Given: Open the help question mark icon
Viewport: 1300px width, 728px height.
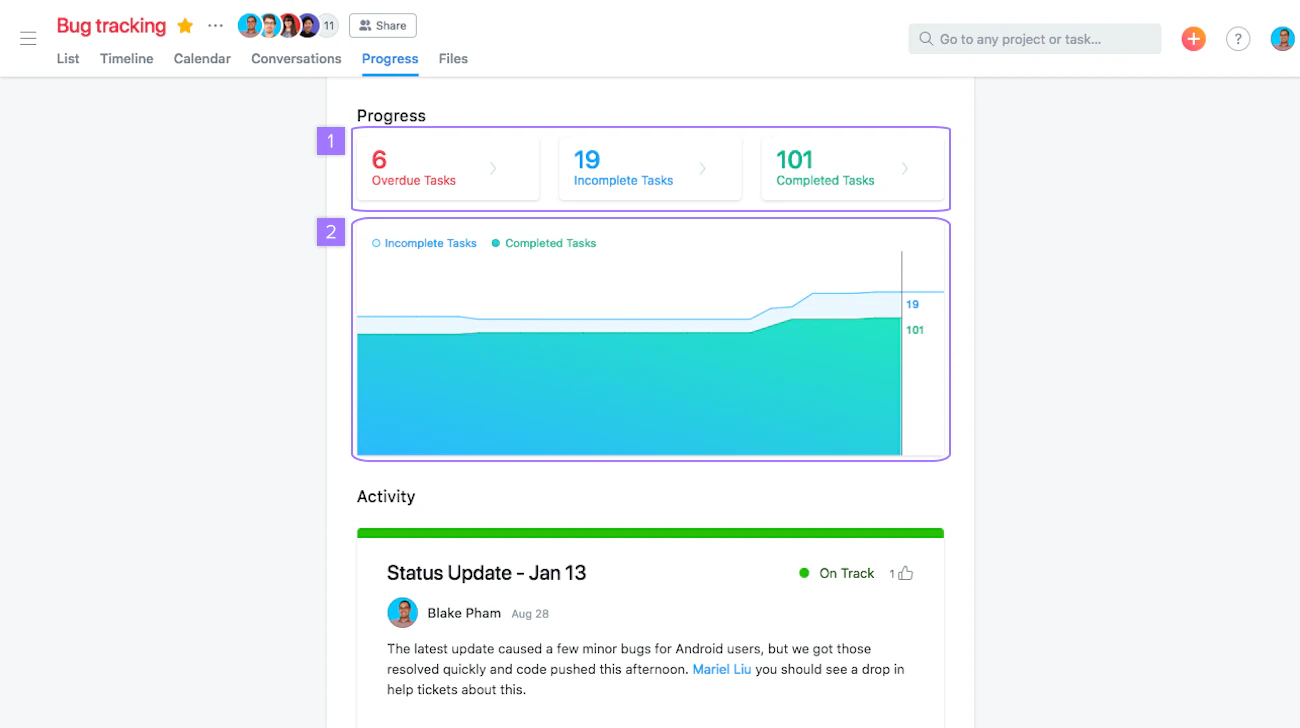Looking at the screenshot, I should click(x=1238, y=39).
